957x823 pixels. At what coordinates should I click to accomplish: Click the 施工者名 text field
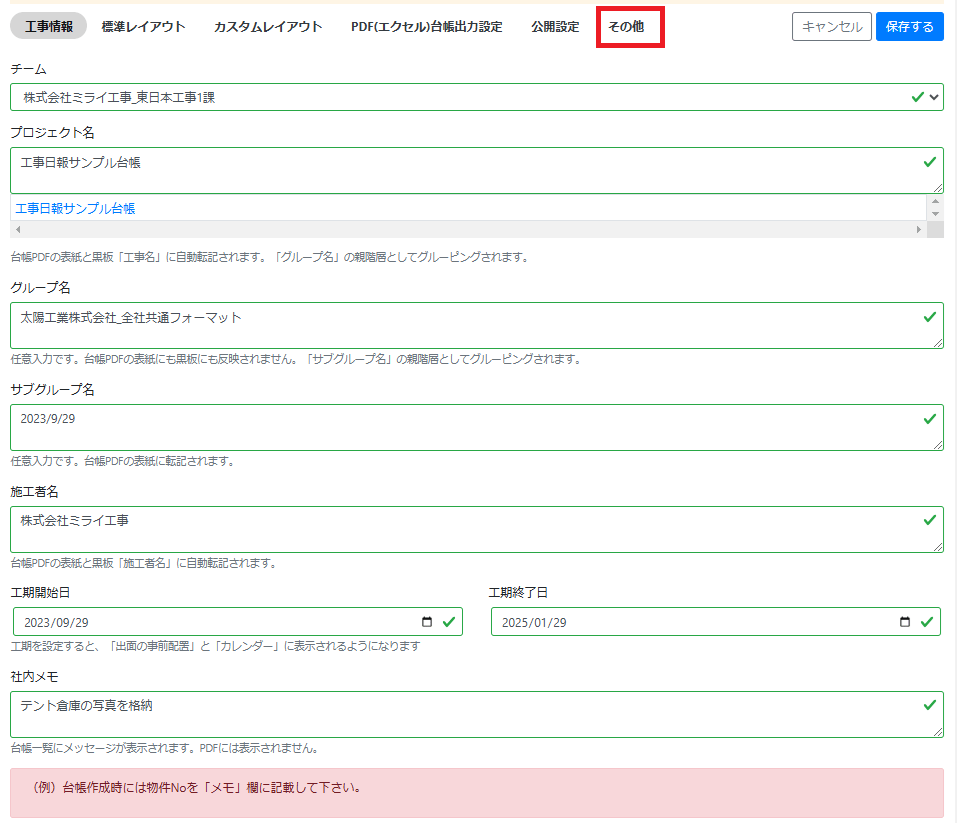point(477,529)
